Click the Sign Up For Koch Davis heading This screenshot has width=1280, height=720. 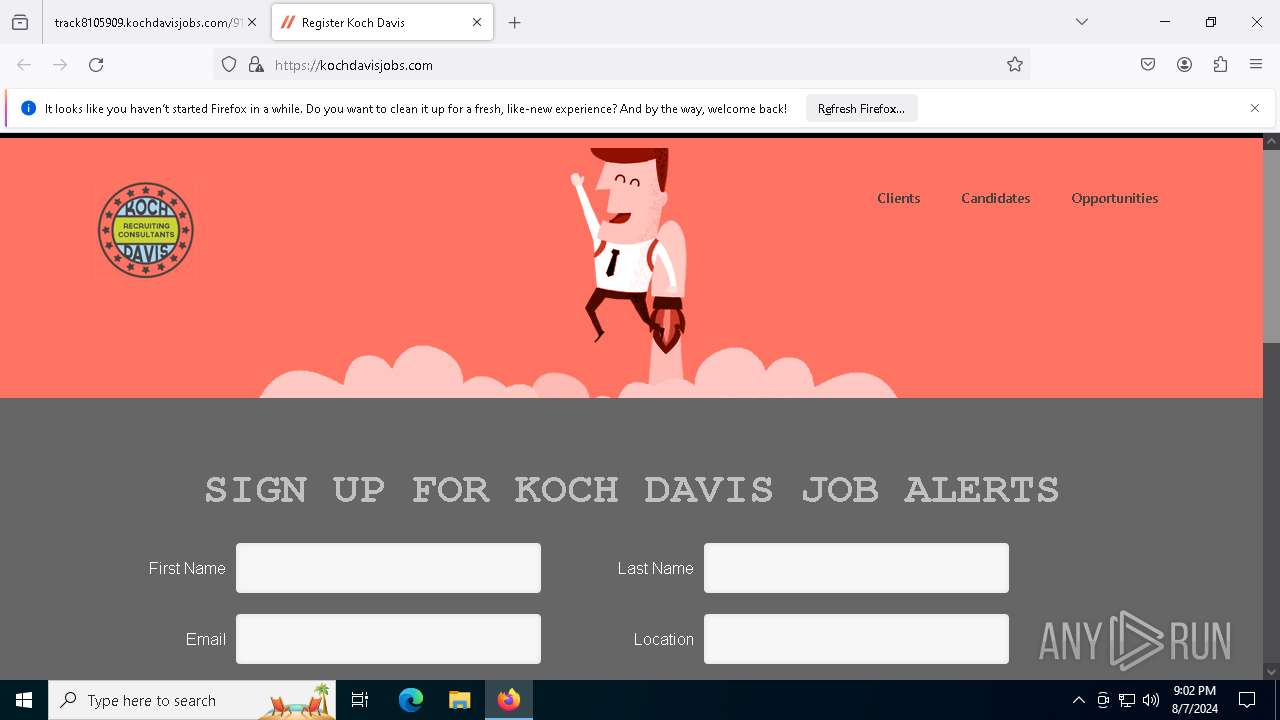point(632,489)
